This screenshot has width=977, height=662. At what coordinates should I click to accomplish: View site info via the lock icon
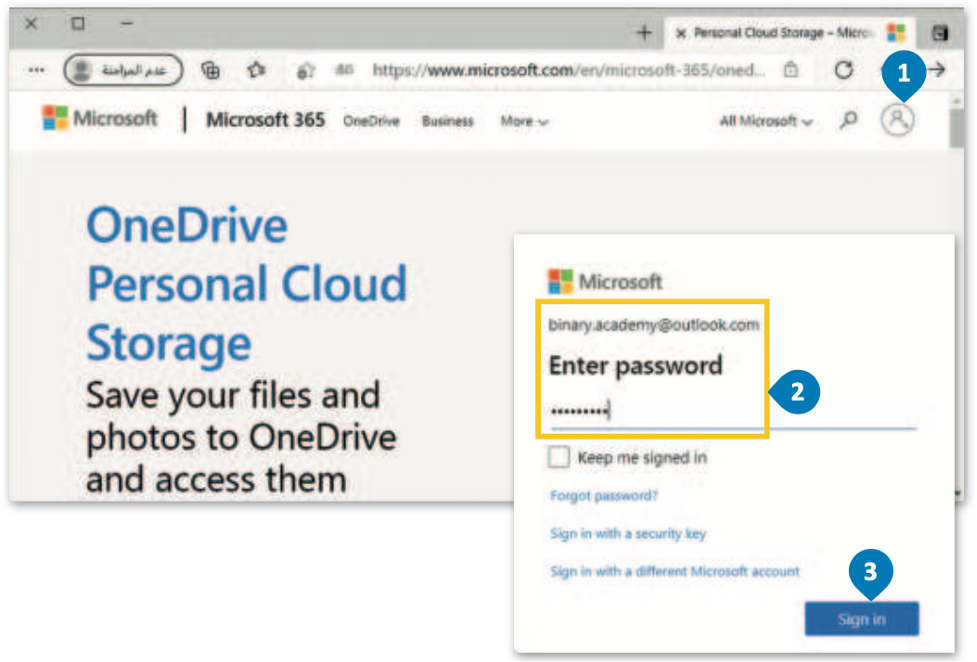coord(791,69)
